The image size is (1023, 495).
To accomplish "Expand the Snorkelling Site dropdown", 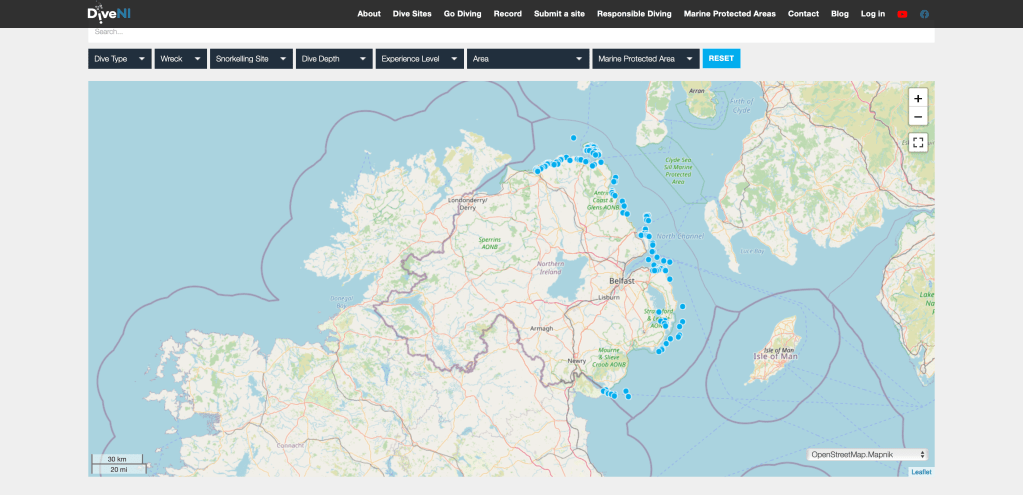I will pos(251,59).
